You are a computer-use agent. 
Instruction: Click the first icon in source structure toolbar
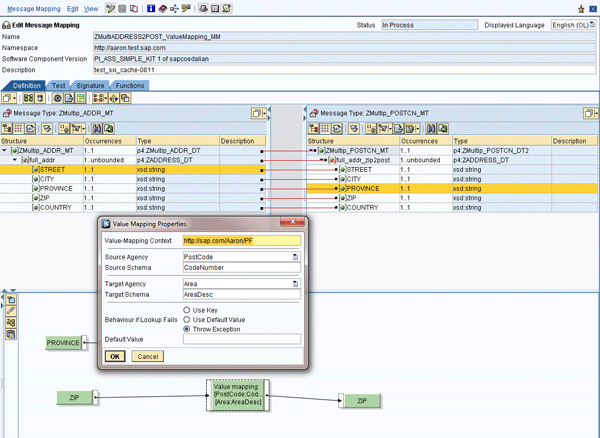(x=8, y=129)
